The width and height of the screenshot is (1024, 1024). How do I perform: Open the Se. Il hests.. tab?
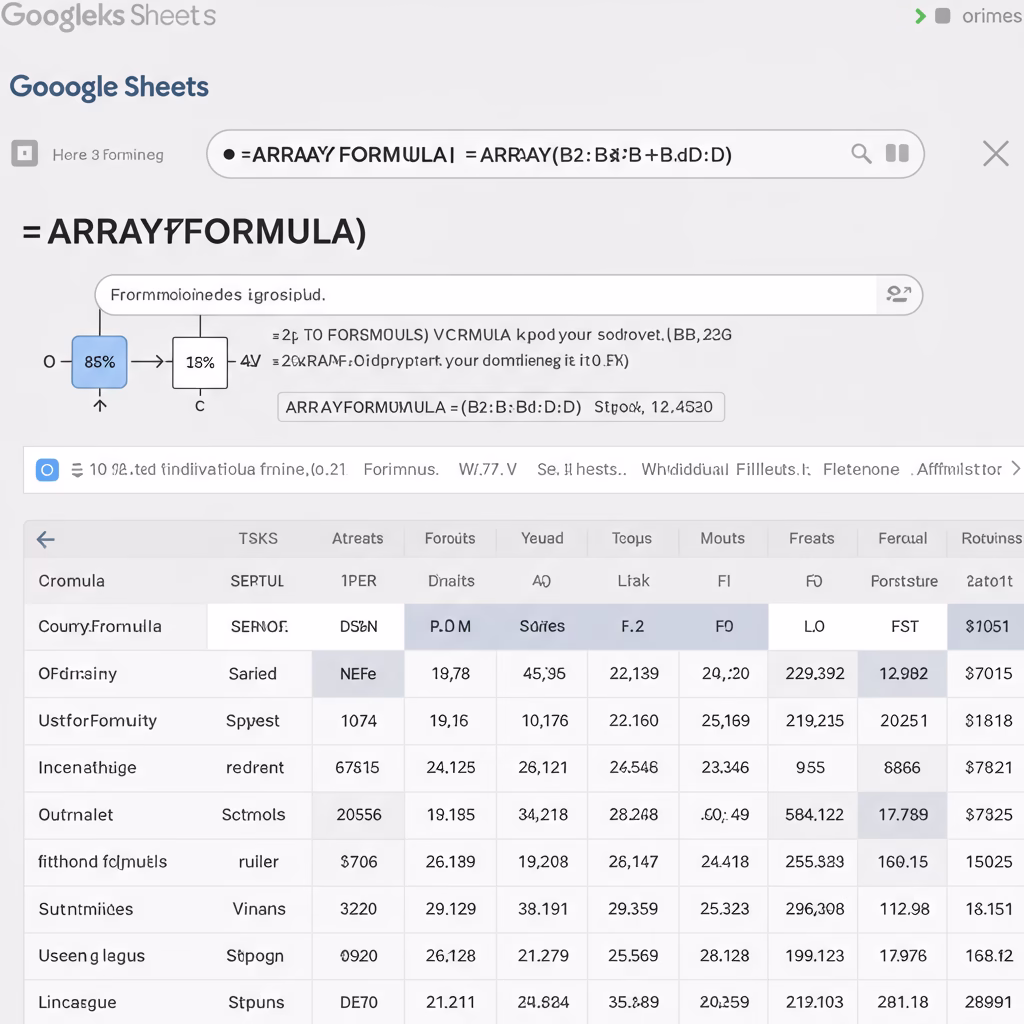581,470
